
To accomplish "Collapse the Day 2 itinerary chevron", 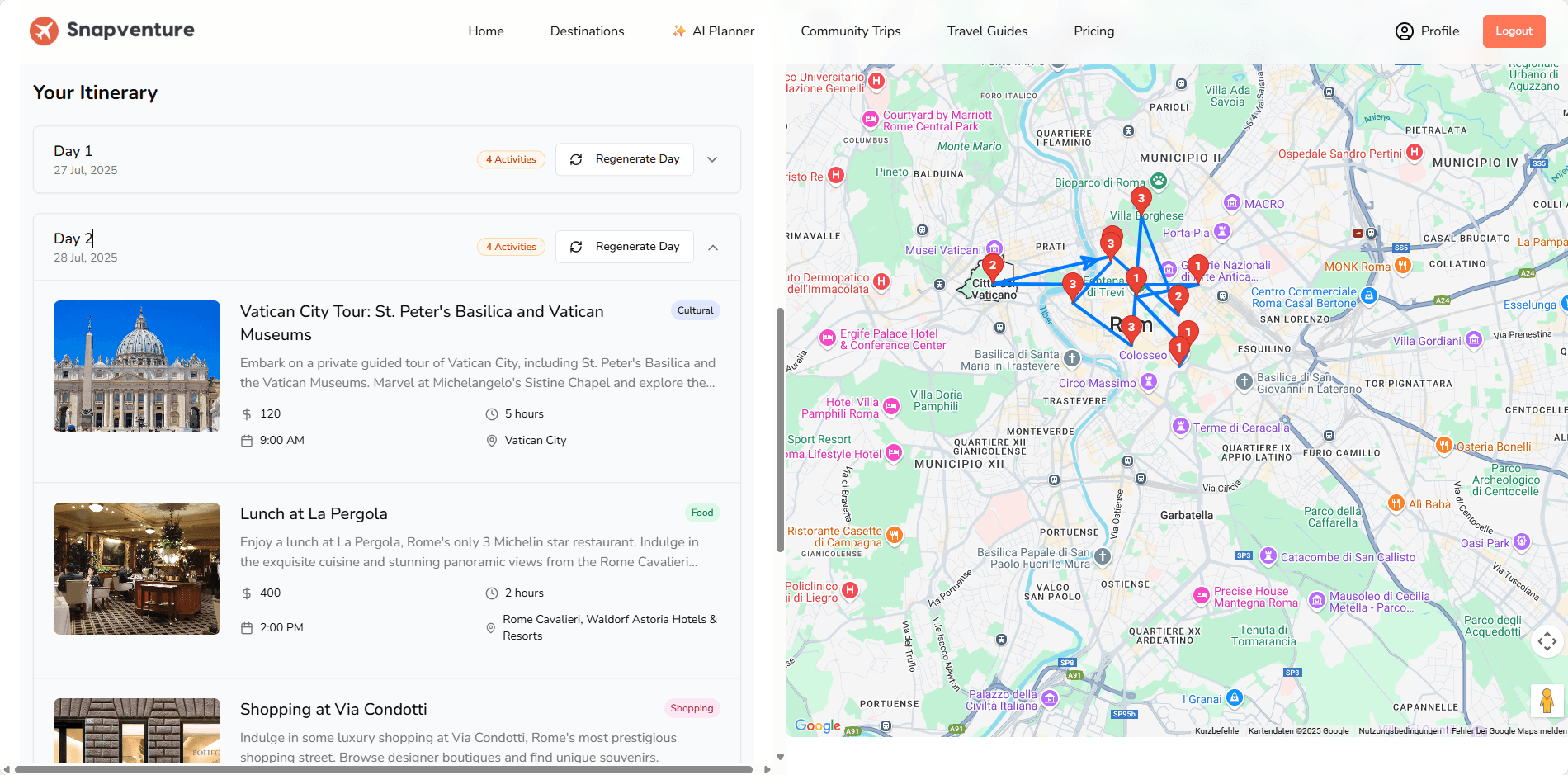I will (712, 247).
